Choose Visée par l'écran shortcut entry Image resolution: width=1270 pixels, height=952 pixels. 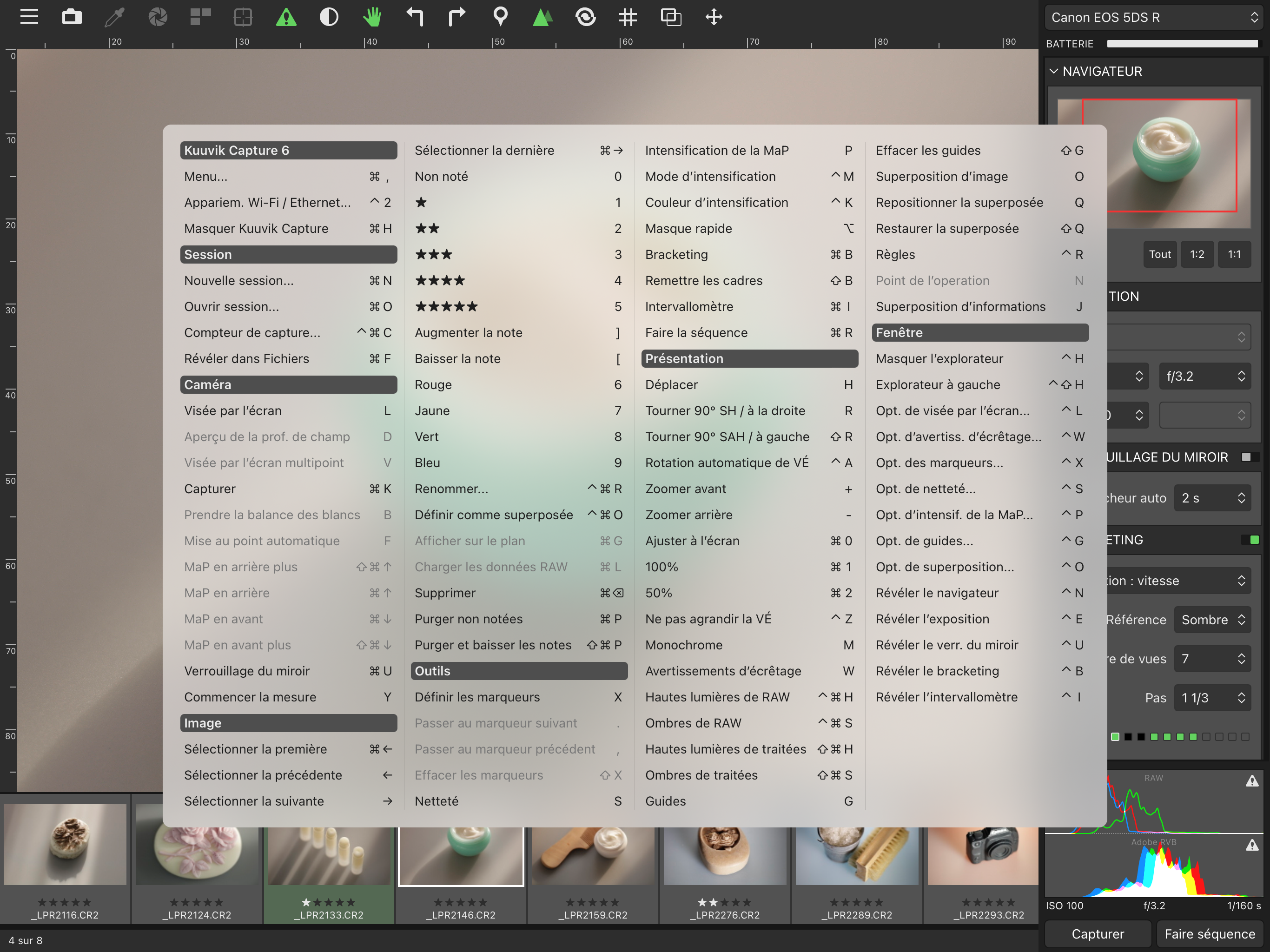click(x=288, y=410)
